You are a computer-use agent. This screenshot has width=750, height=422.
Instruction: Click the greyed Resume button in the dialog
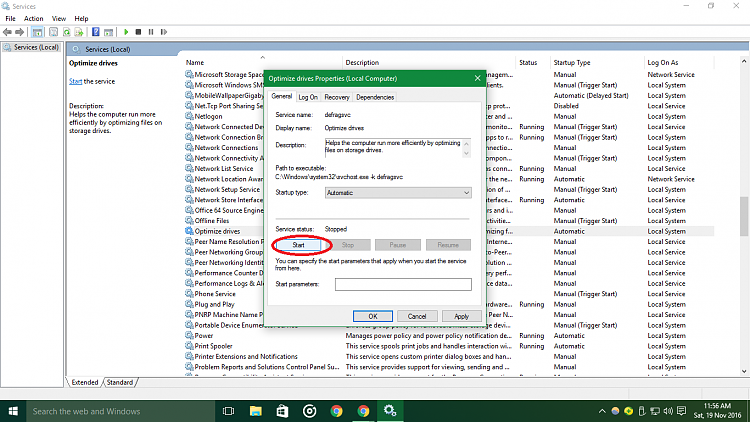coord(448,245)
